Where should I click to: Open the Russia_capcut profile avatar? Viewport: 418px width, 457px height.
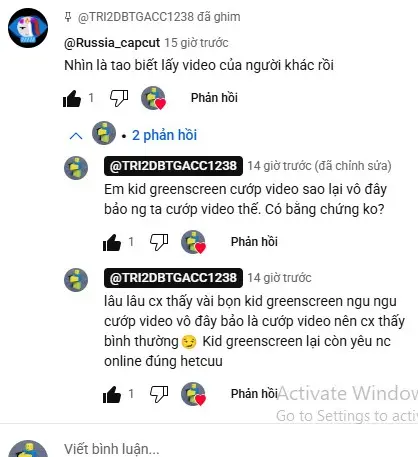point(28,28)
